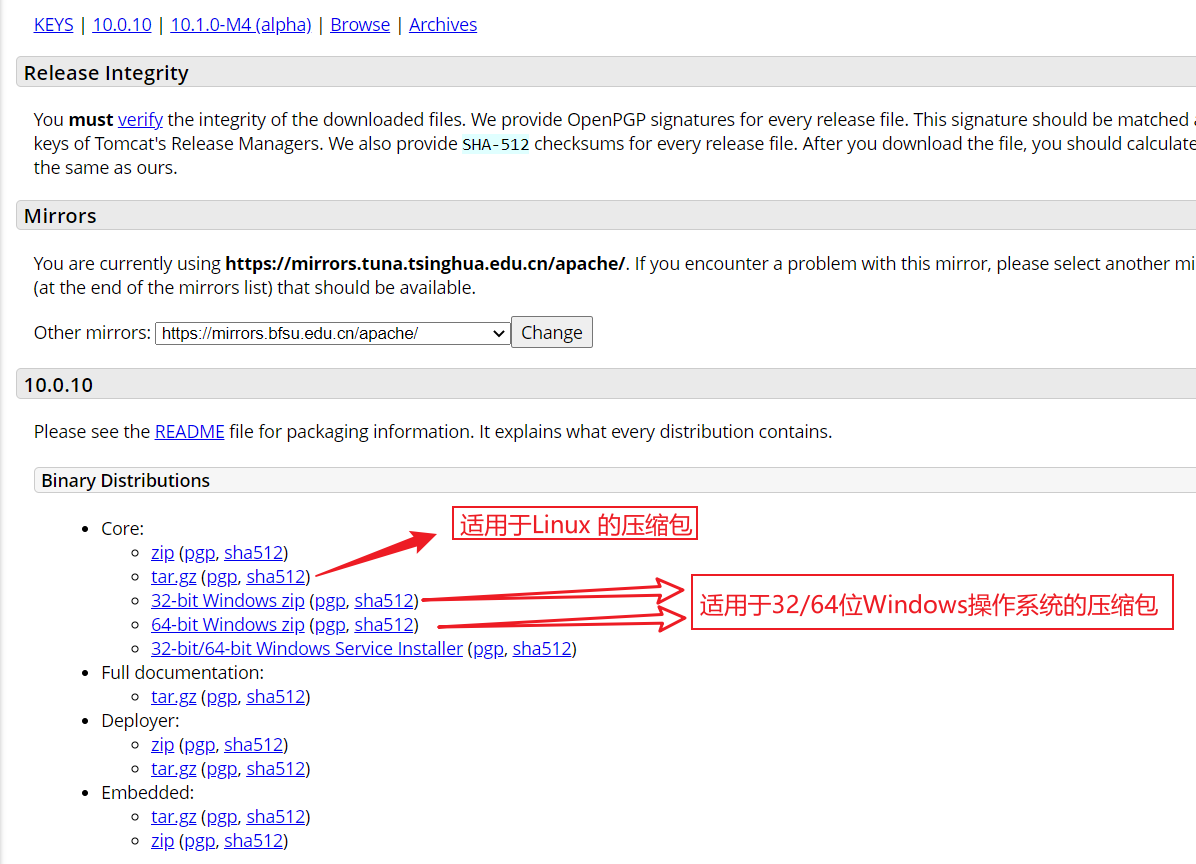Screen dimensions: 1196x864
Task: Open sha512 checksum for 32-bit Windows zip
Action: coord(384,601)
